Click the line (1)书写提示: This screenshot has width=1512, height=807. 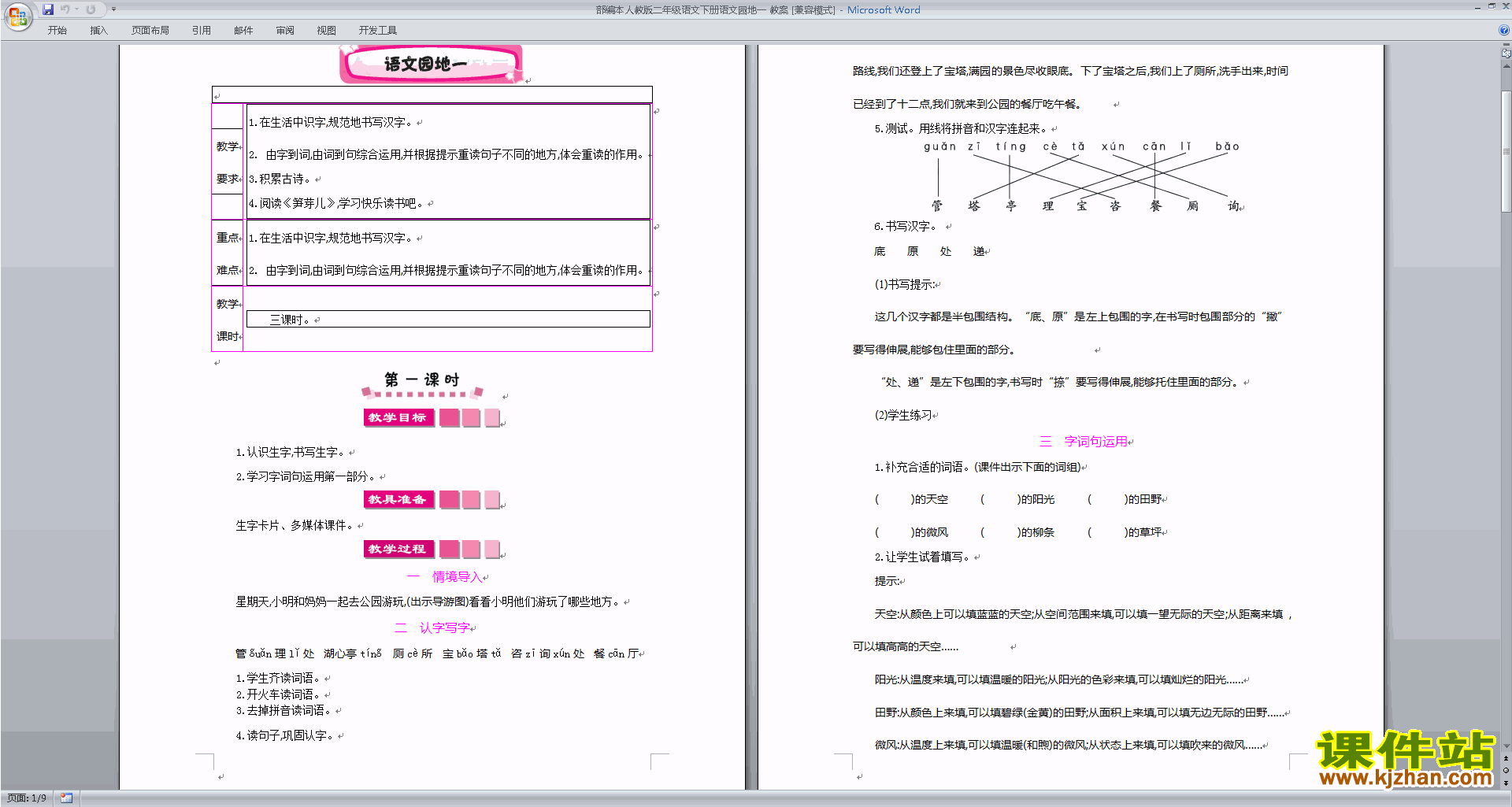905,285
